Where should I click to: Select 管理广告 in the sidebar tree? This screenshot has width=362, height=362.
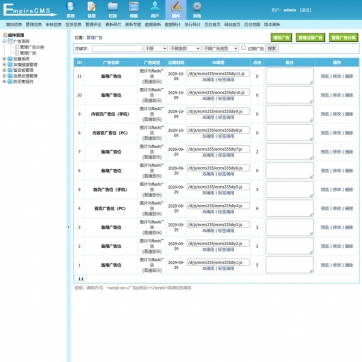click(28, 53)
